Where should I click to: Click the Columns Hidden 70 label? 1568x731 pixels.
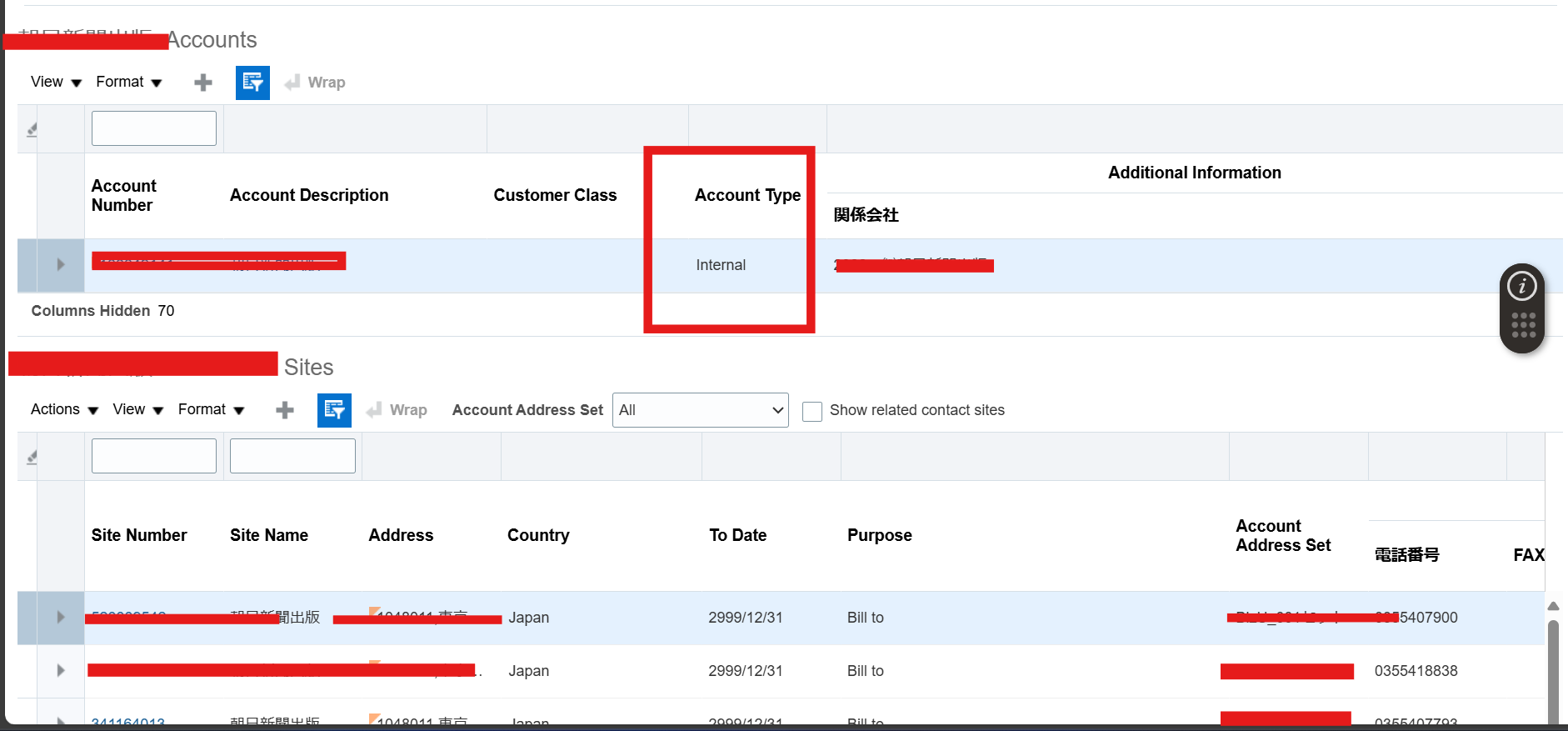tap(102, 311)
